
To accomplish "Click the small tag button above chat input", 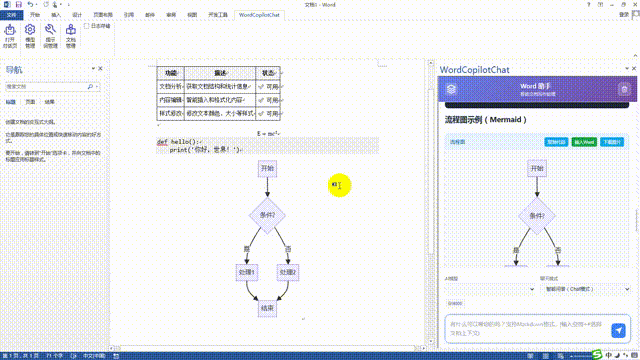I will click(455, 303).
